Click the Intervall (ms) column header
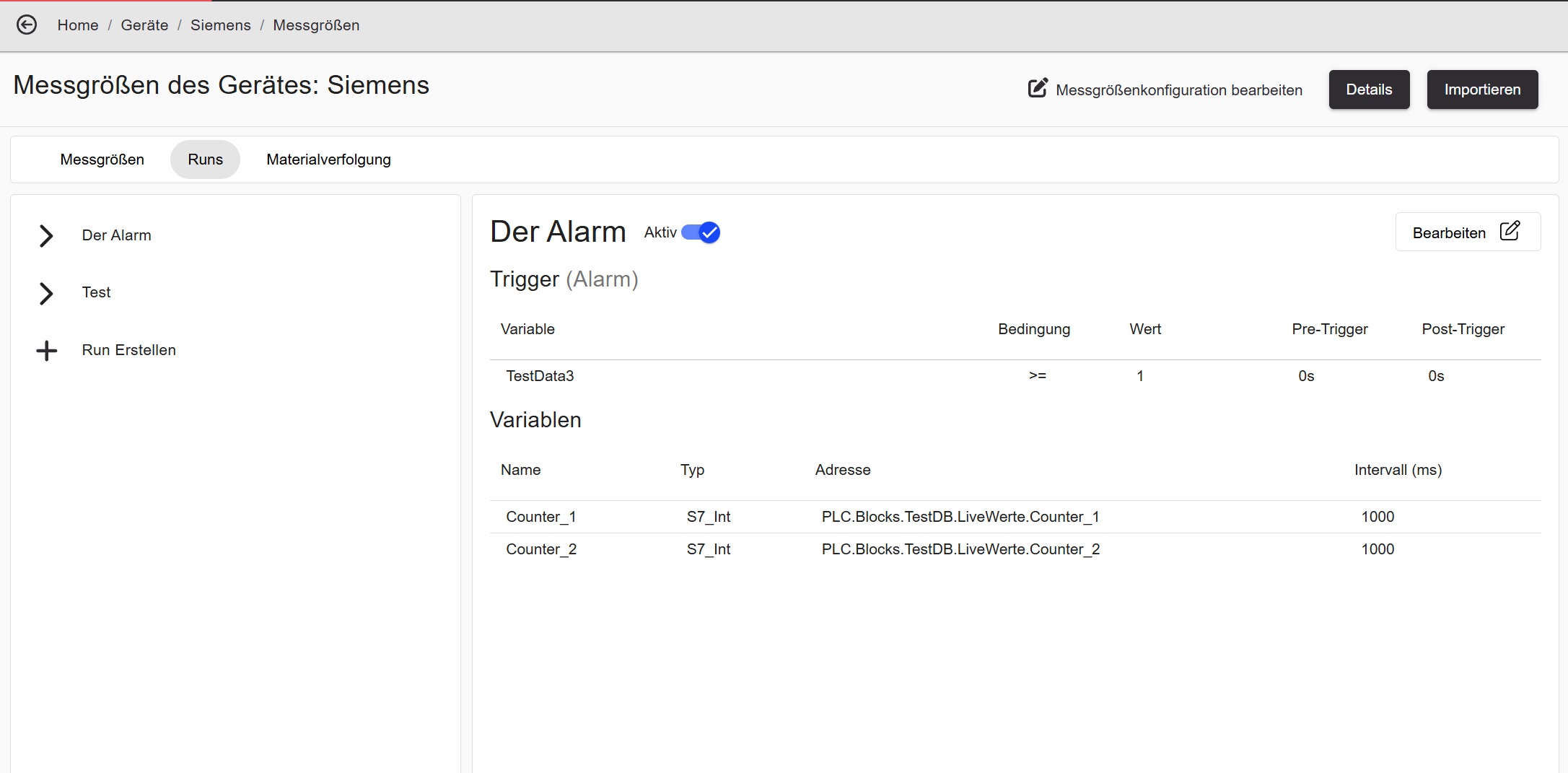The image size is (1568, 773). pyautogui.click(x=1398, y=470)
